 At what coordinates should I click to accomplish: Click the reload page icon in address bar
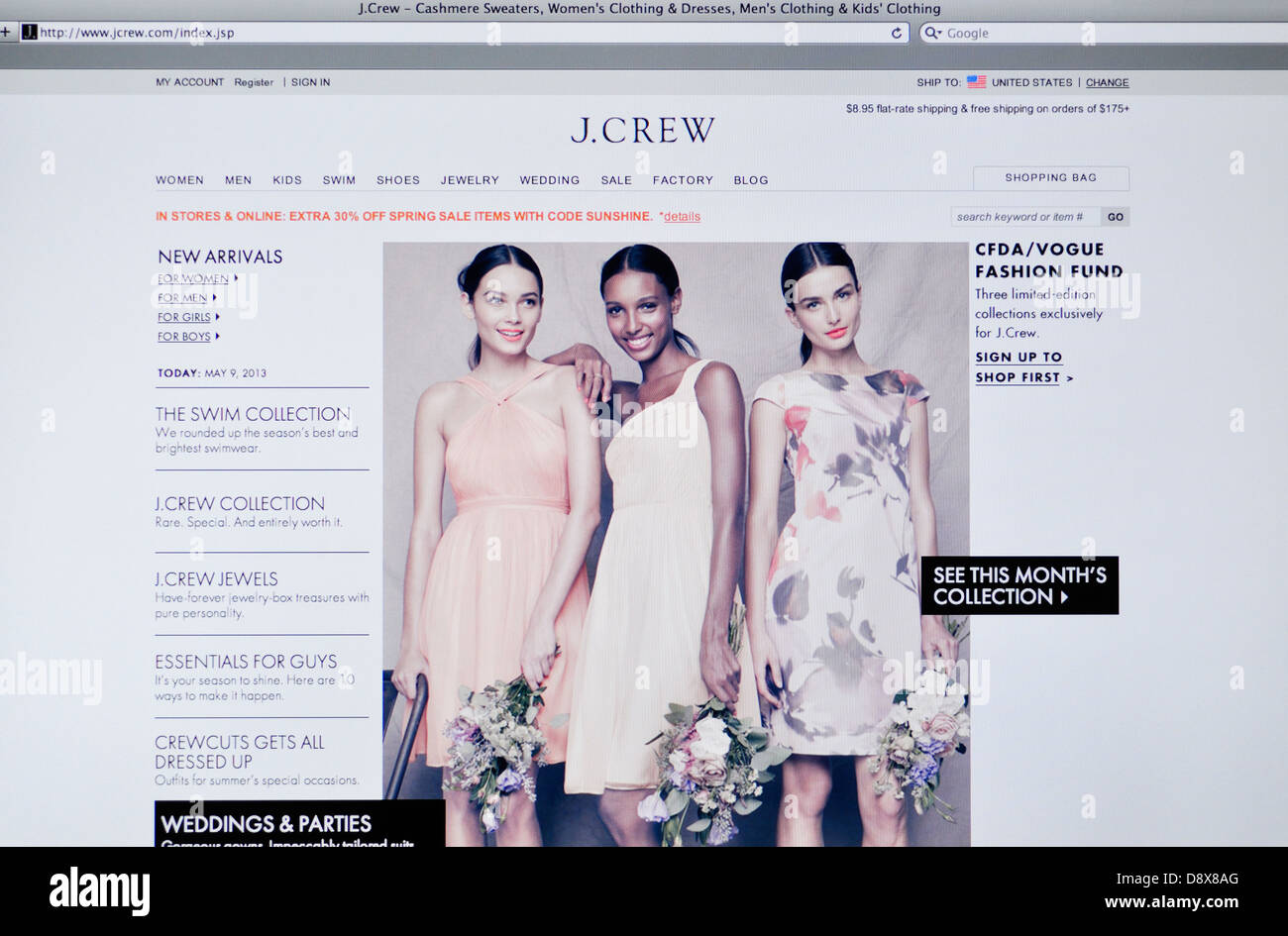coord(897,33)
